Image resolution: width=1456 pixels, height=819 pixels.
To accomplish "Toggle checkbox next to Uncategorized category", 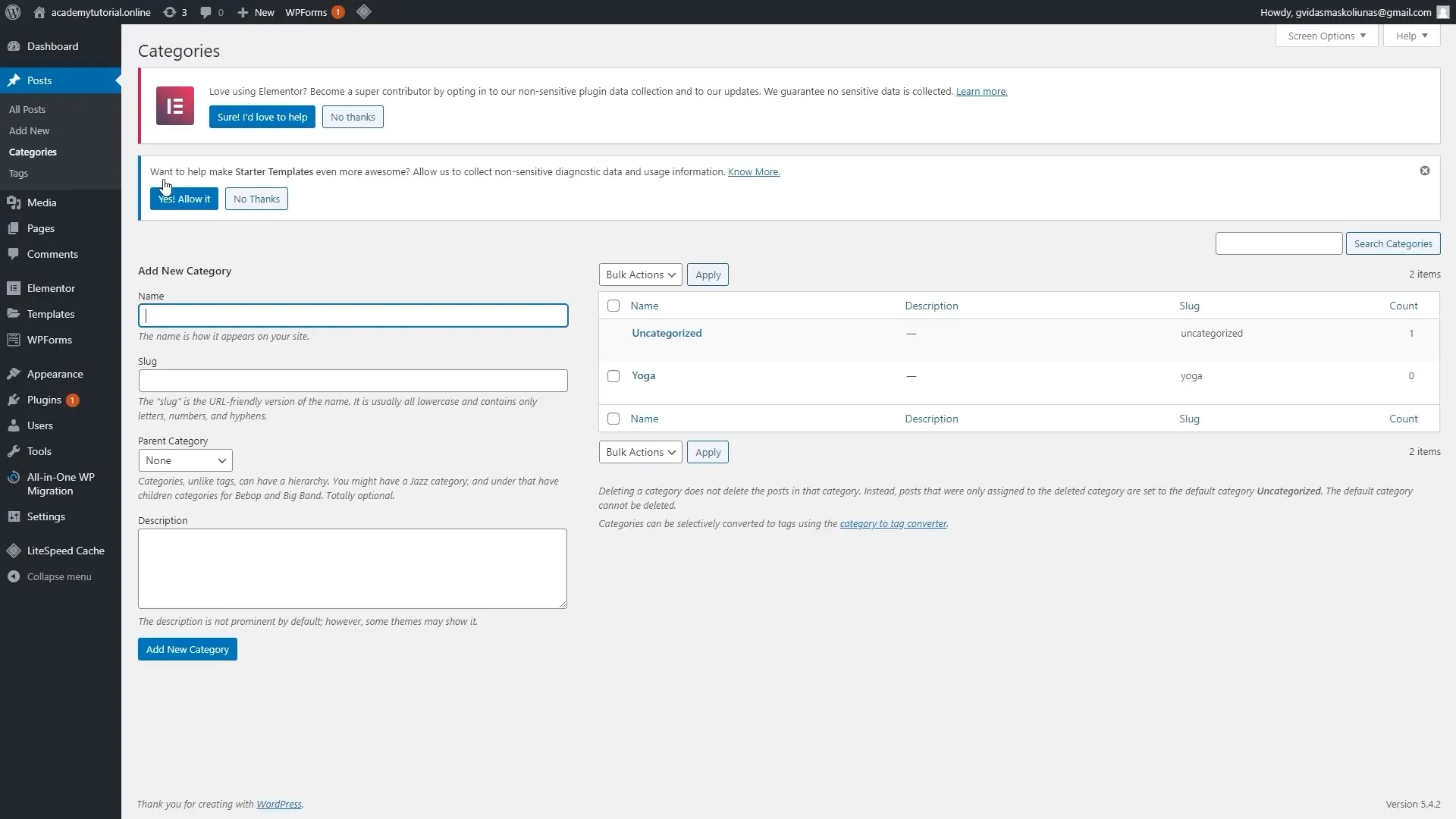I will coord(613,333).
